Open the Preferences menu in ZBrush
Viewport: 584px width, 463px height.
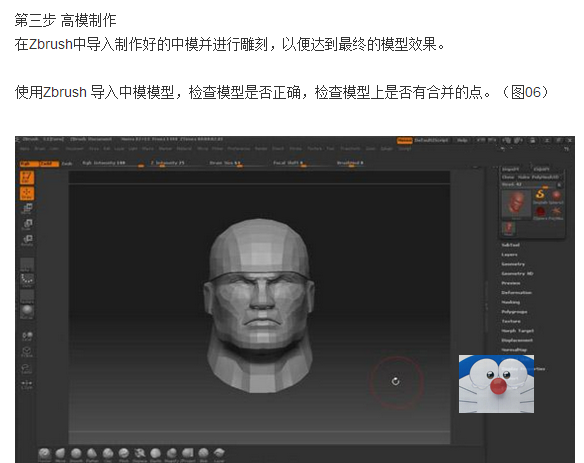(x=239, y=149)
